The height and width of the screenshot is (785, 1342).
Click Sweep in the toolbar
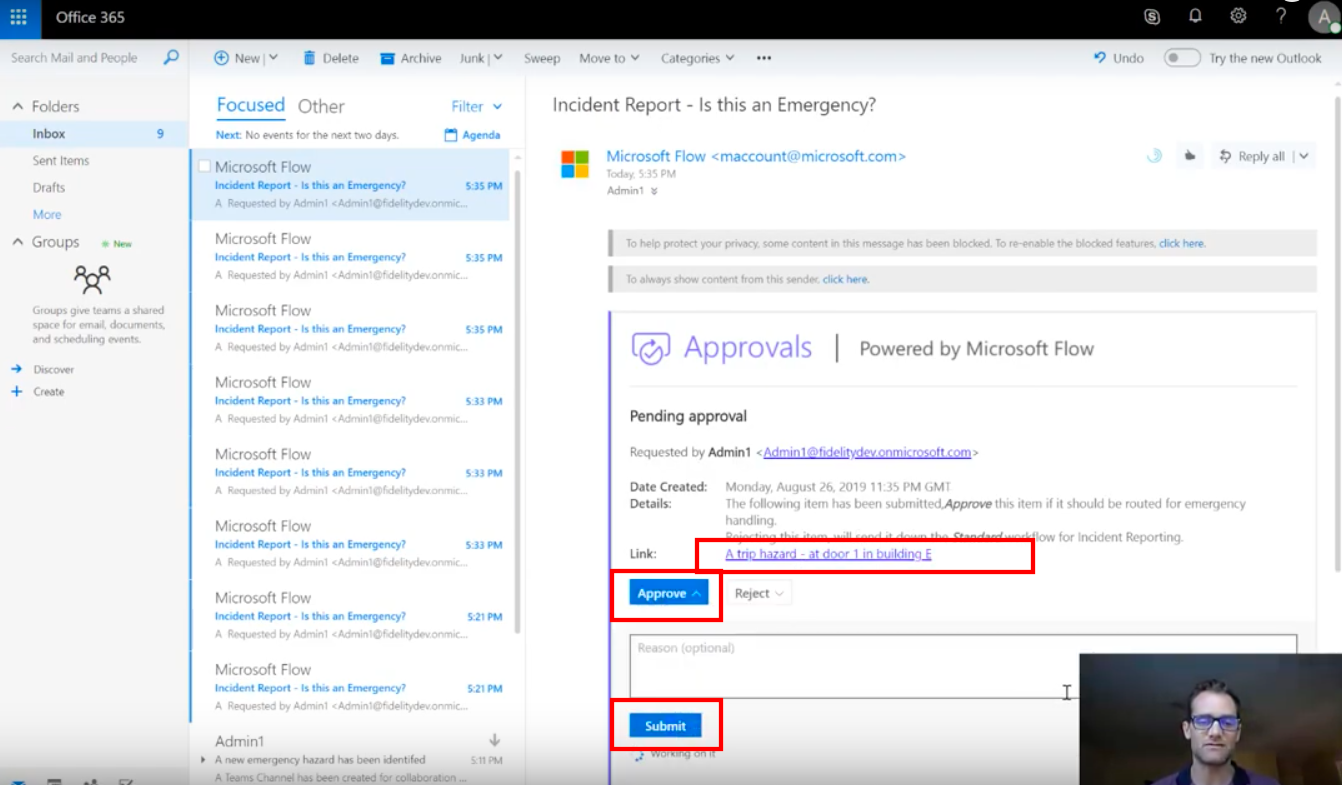(x=542, y=58)
